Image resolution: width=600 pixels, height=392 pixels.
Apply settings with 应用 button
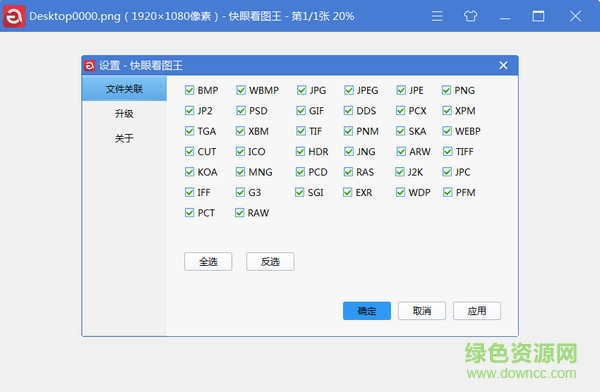[477, 310]
